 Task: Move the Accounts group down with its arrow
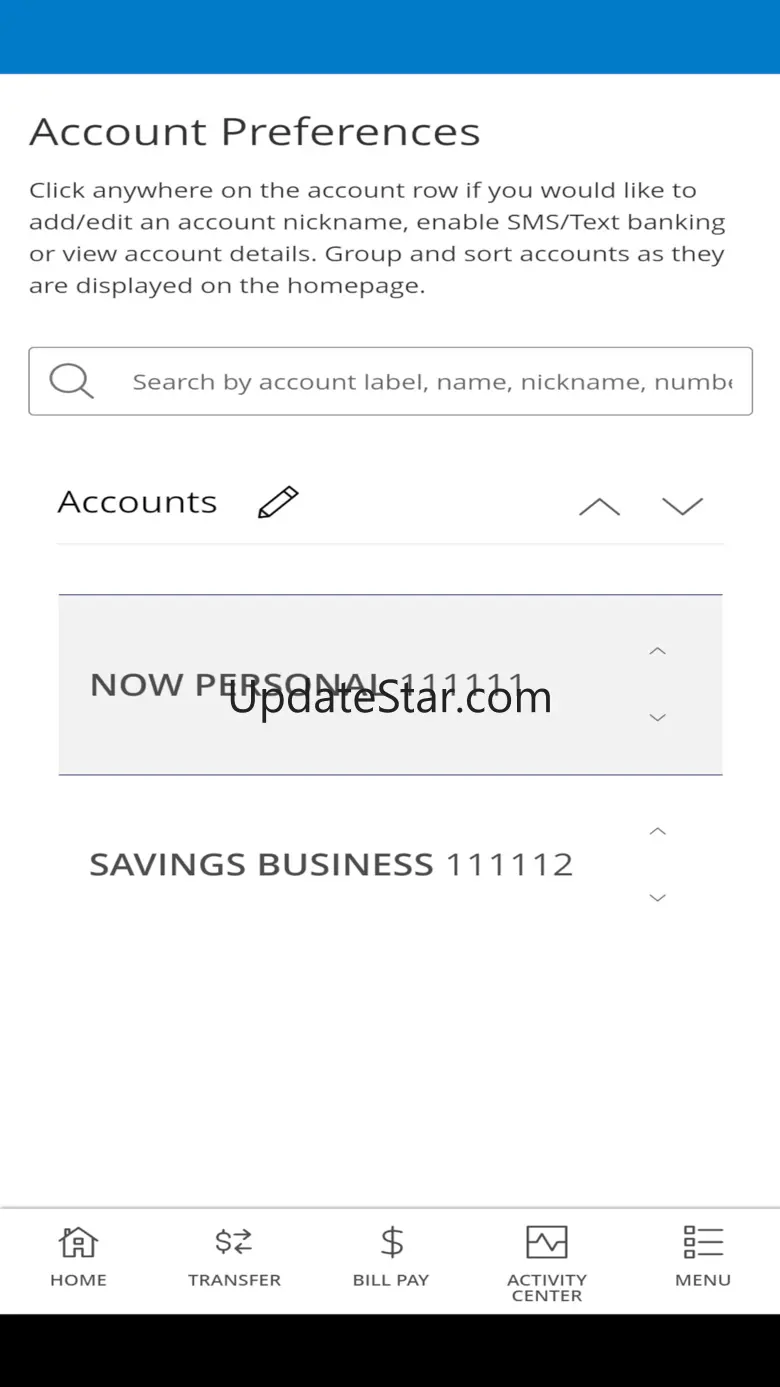pyautogui.click(x=682, y=507)
